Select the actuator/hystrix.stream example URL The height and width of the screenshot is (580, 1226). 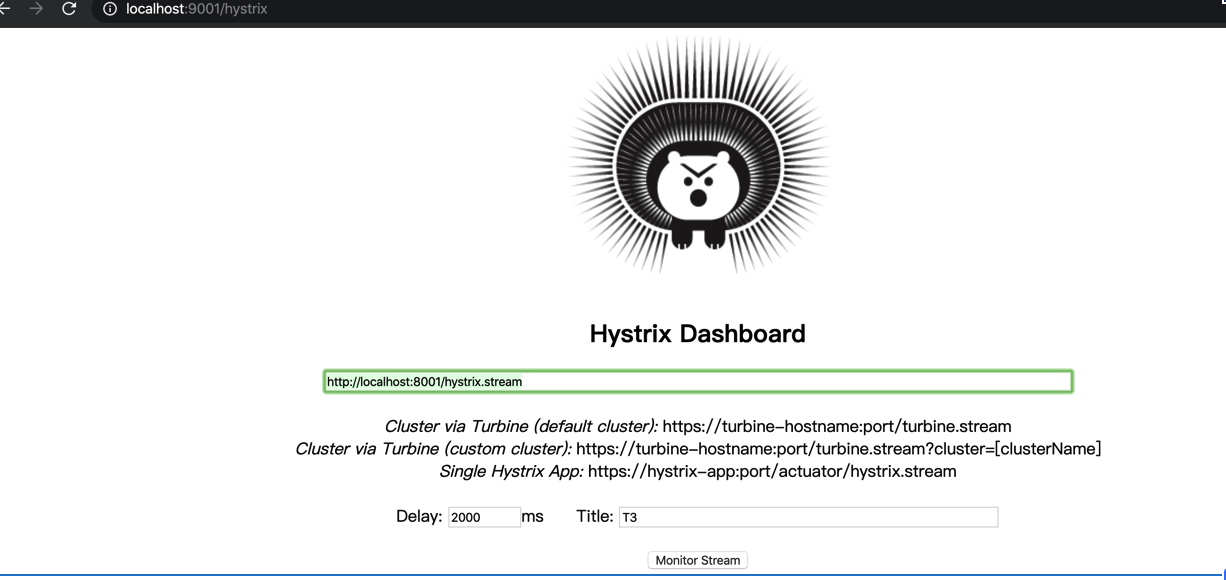tap(772, 471)
